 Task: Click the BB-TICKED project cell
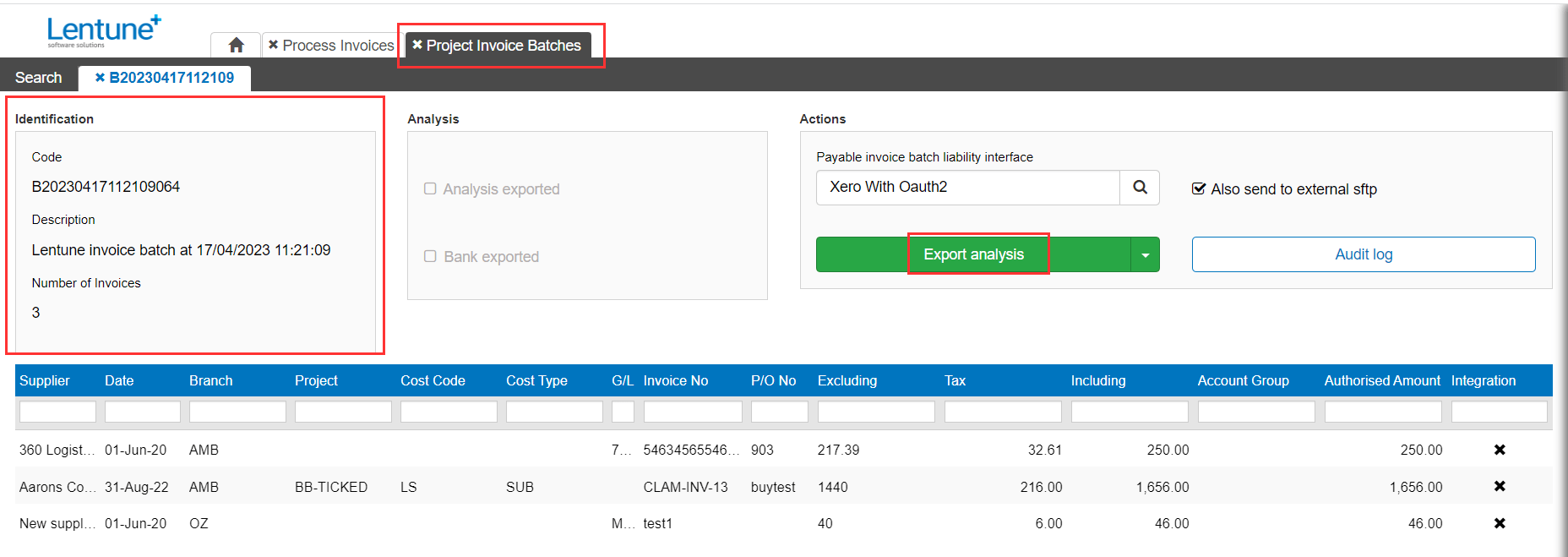331,487
